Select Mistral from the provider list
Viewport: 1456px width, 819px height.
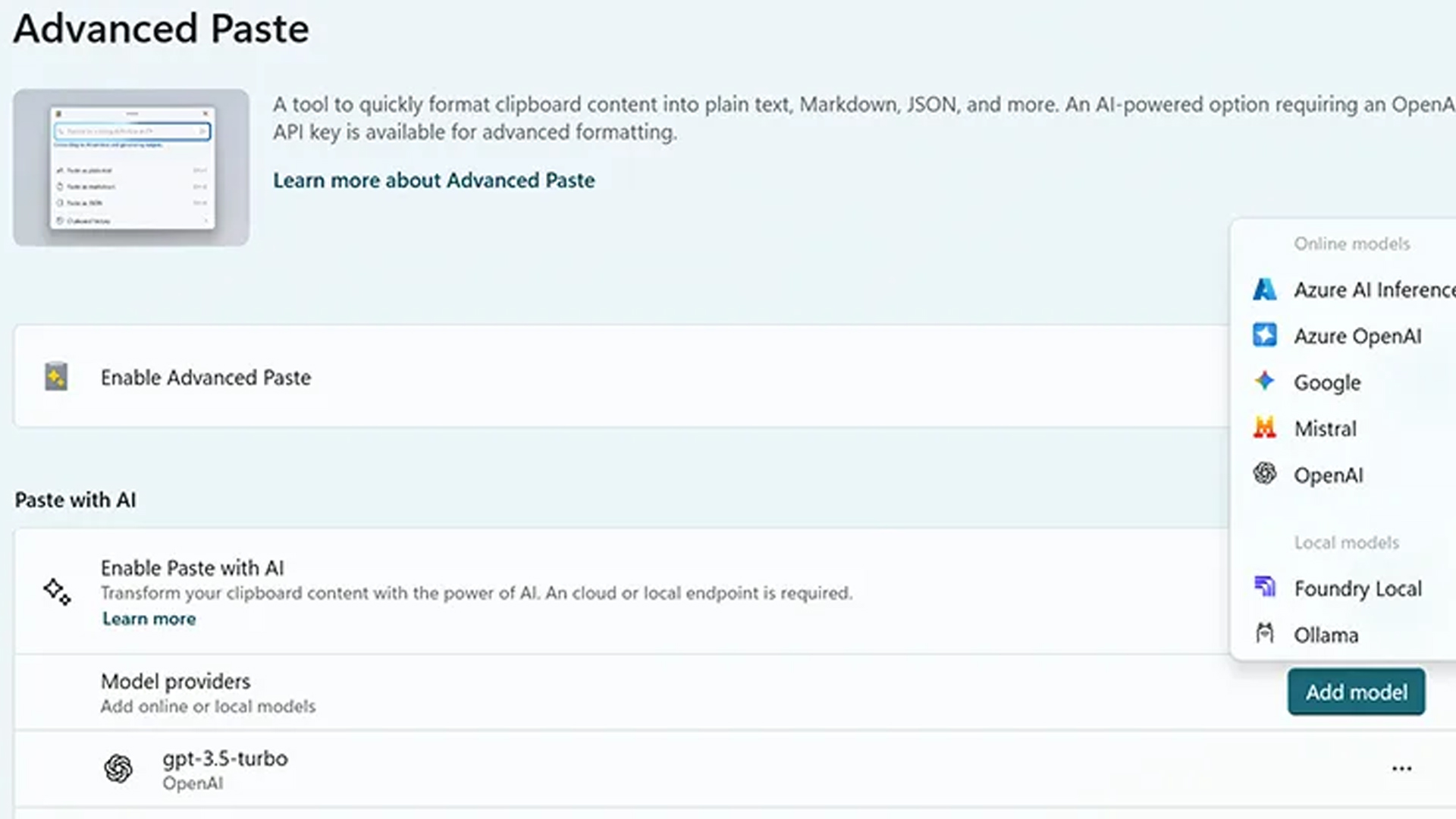(1325, 429)
